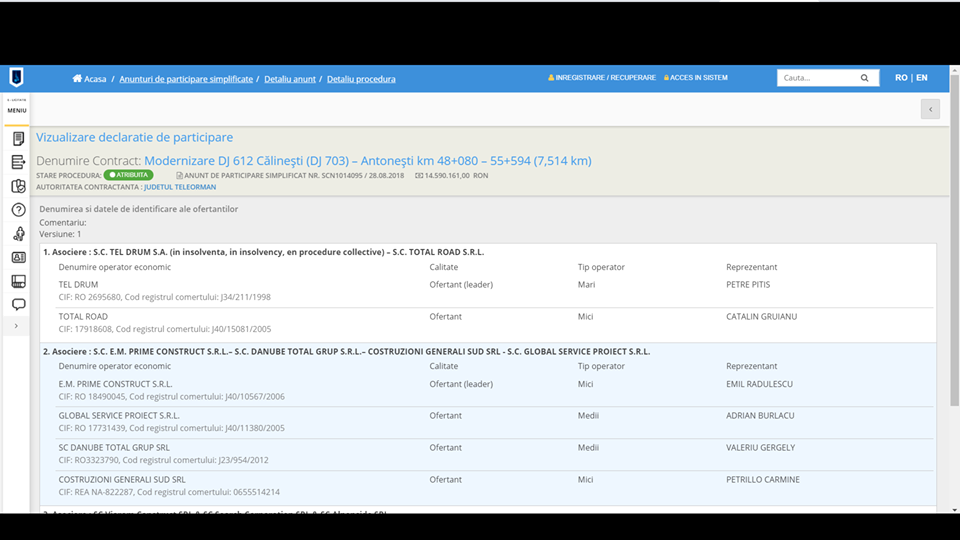Click the Cauta search input field
Viewport: 960px width, 540px height.
click(815, 78)
